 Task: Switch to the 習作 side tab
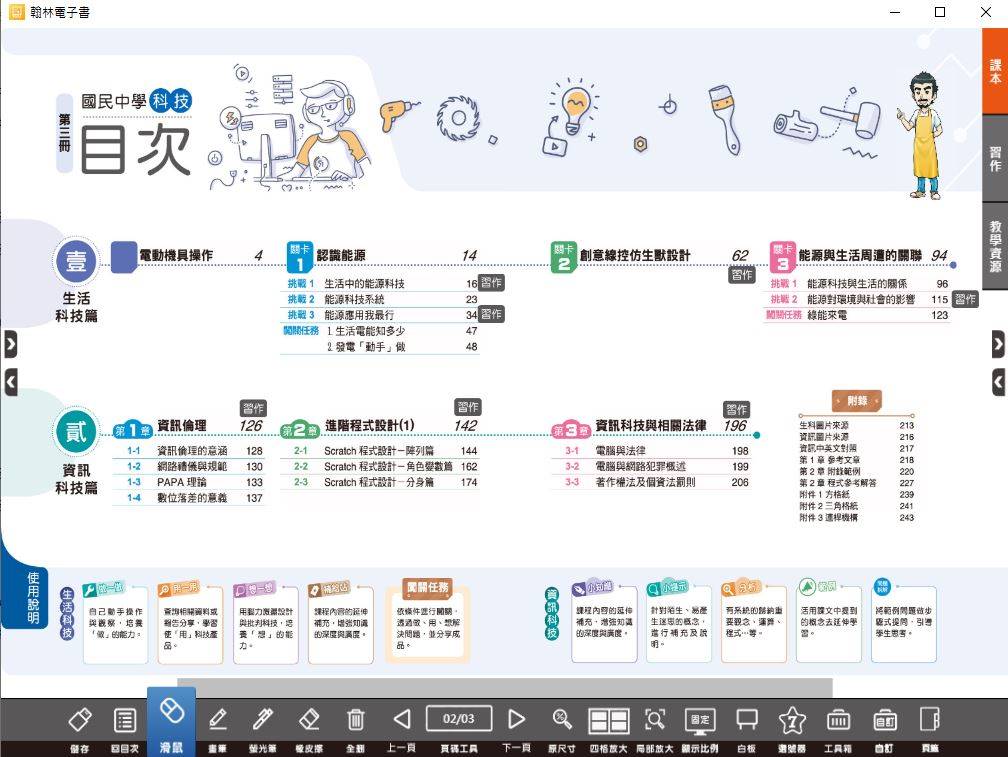coord(995,159)
